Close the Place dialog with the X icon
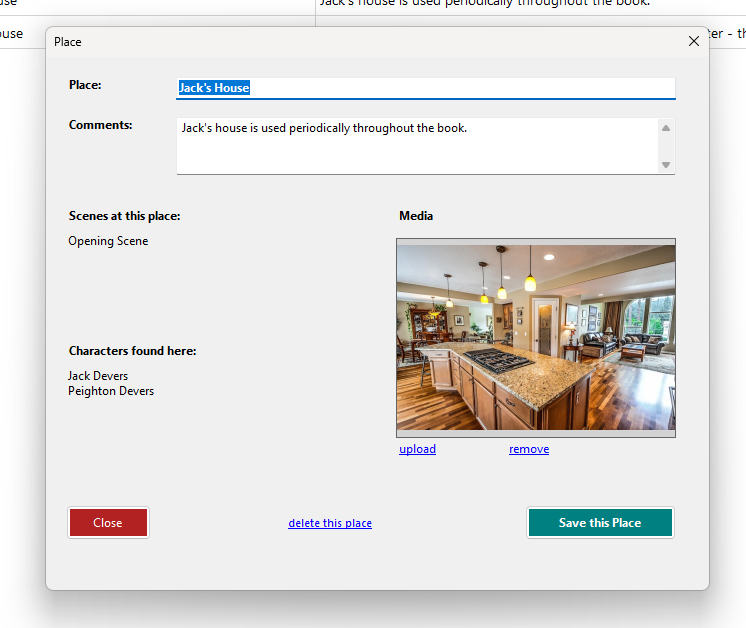The image size is (746, 628). point(693,42)
